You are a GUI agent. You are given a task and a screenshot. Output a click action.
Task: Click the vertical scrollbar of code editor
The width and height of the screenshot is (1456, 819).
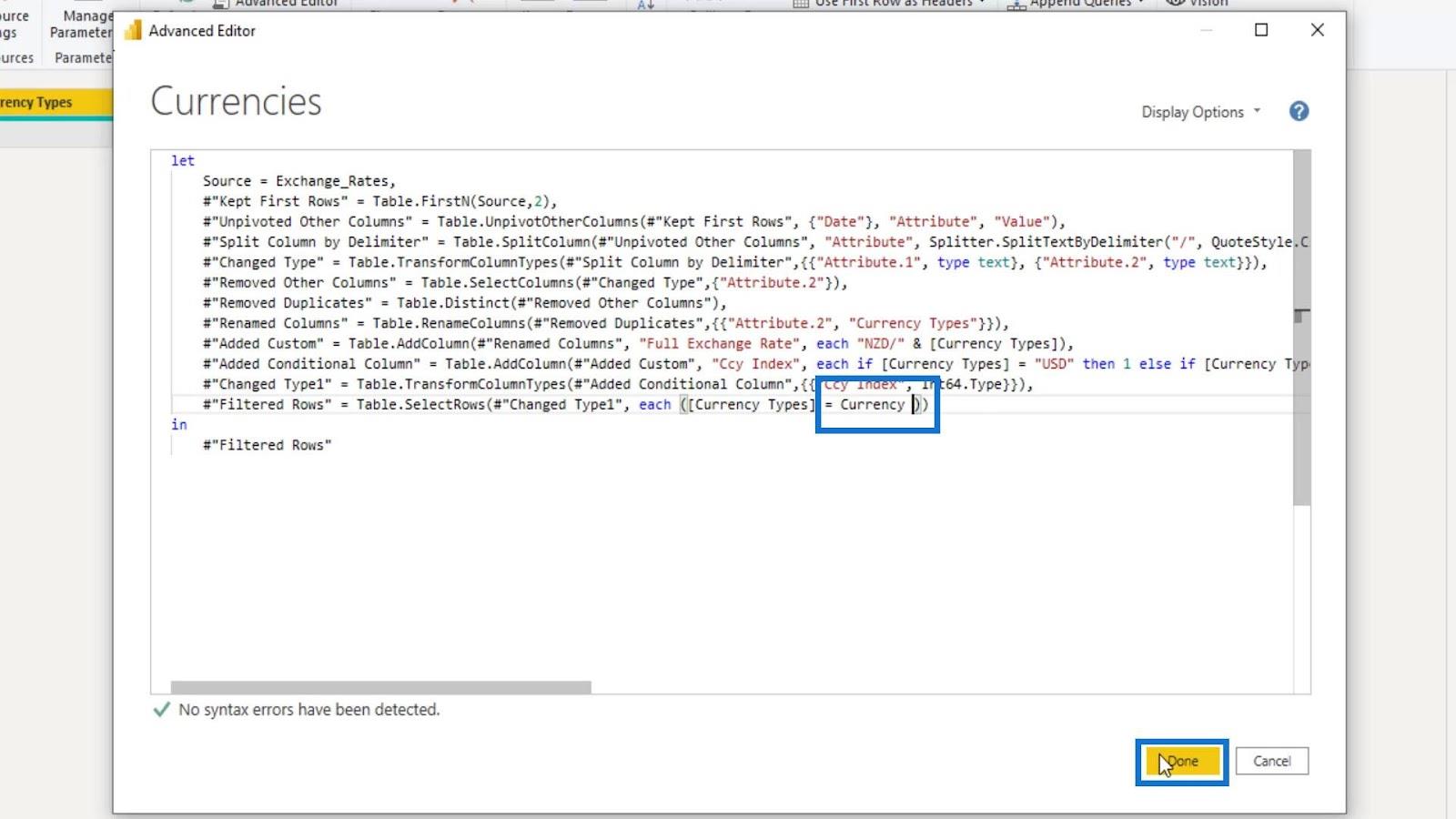[x=1301, y=328]
